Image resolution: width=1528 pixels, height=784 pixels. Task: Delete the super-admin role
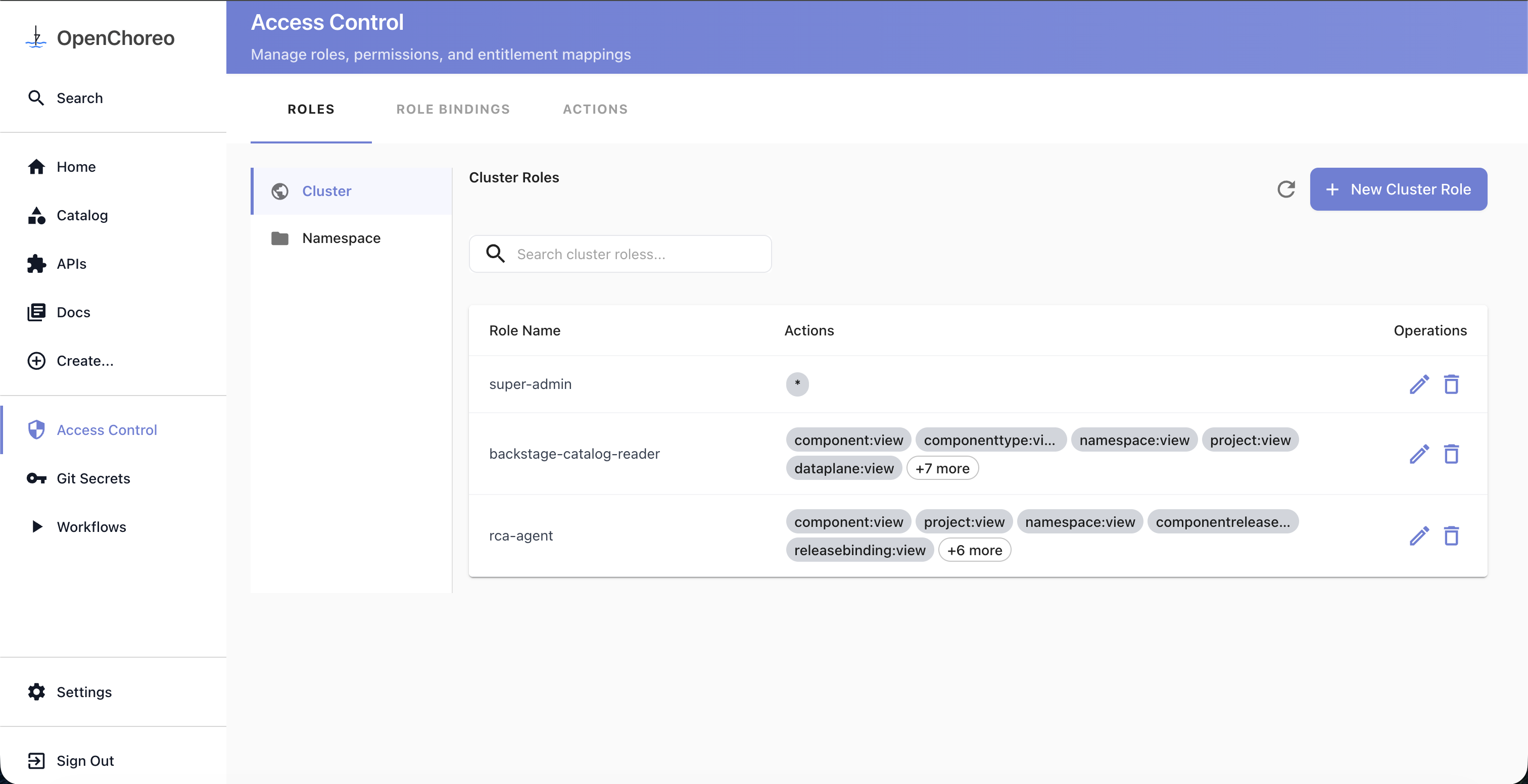(1451, 384)
